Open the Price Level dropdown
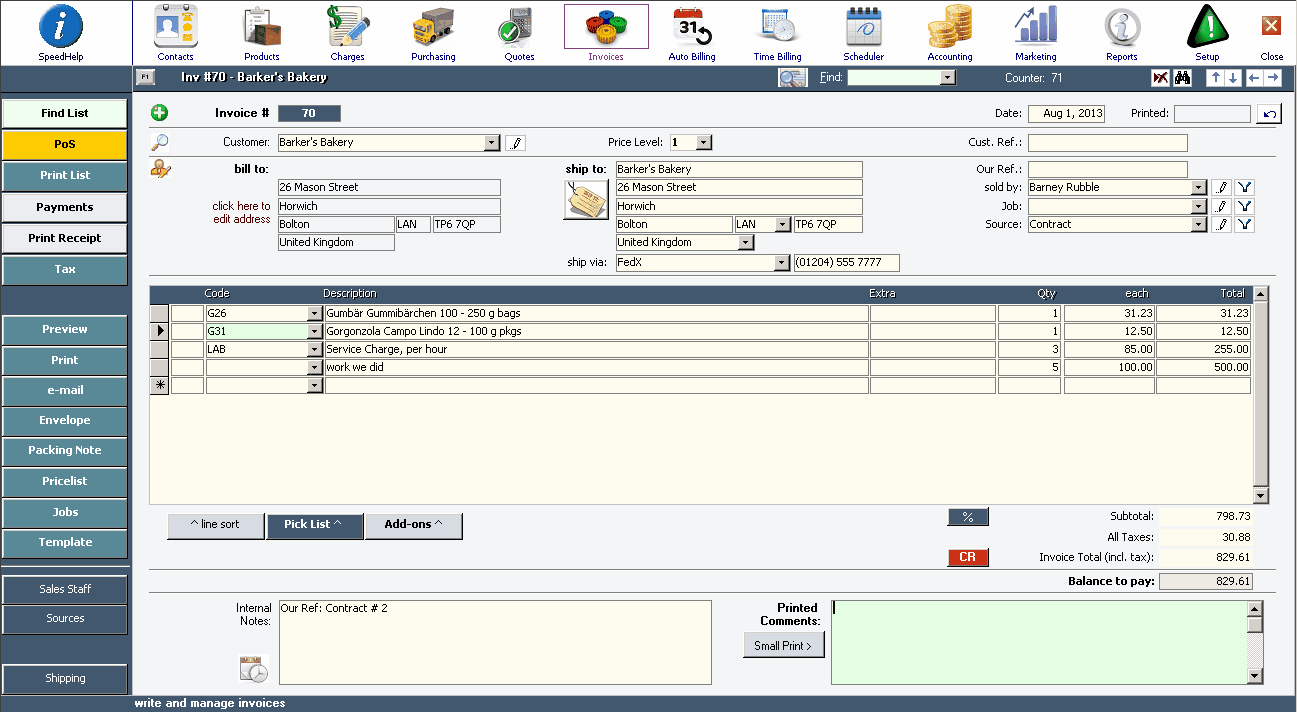 [703, 143]
